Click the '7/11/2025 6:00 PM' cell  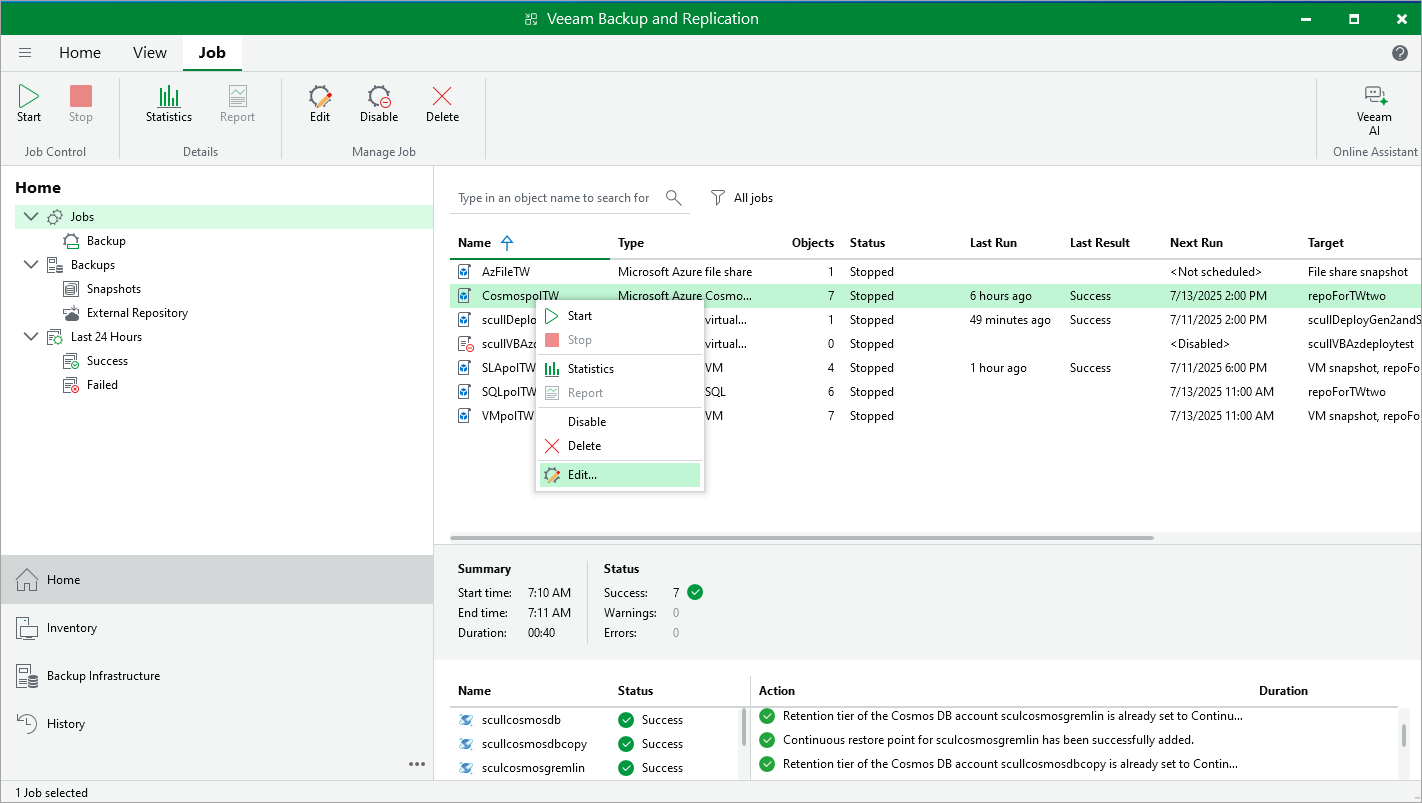[x=1218, y=367]
